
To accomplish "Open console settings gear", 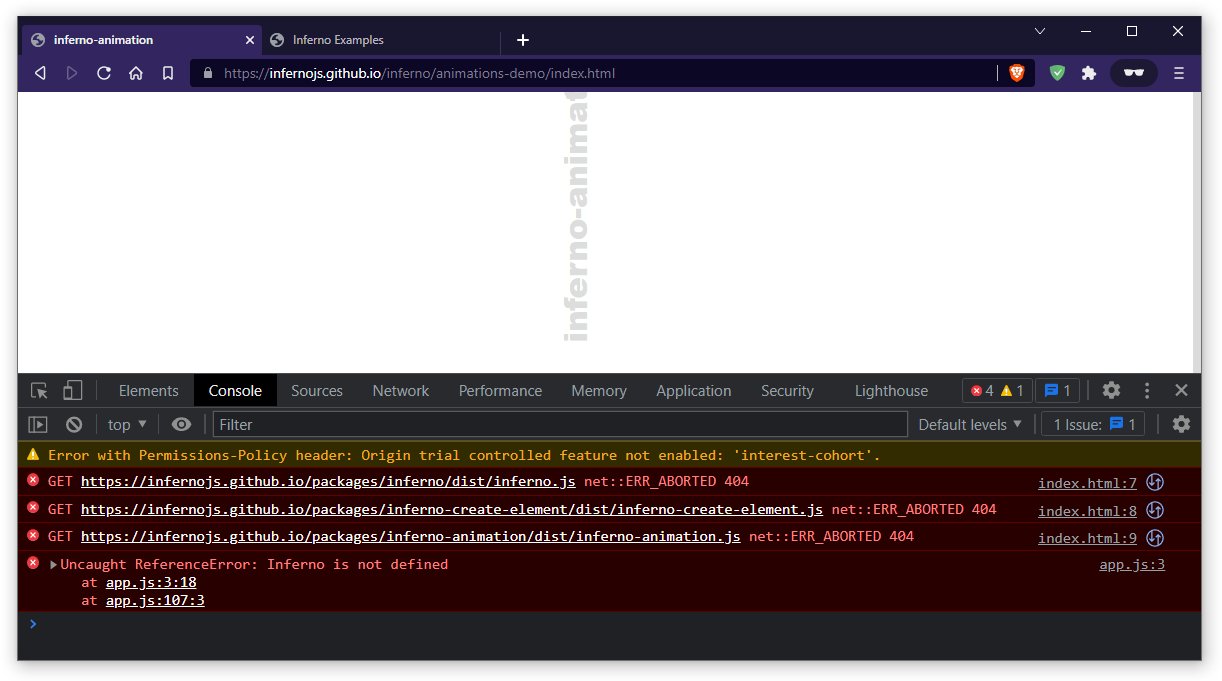I will click(1181, 425).
